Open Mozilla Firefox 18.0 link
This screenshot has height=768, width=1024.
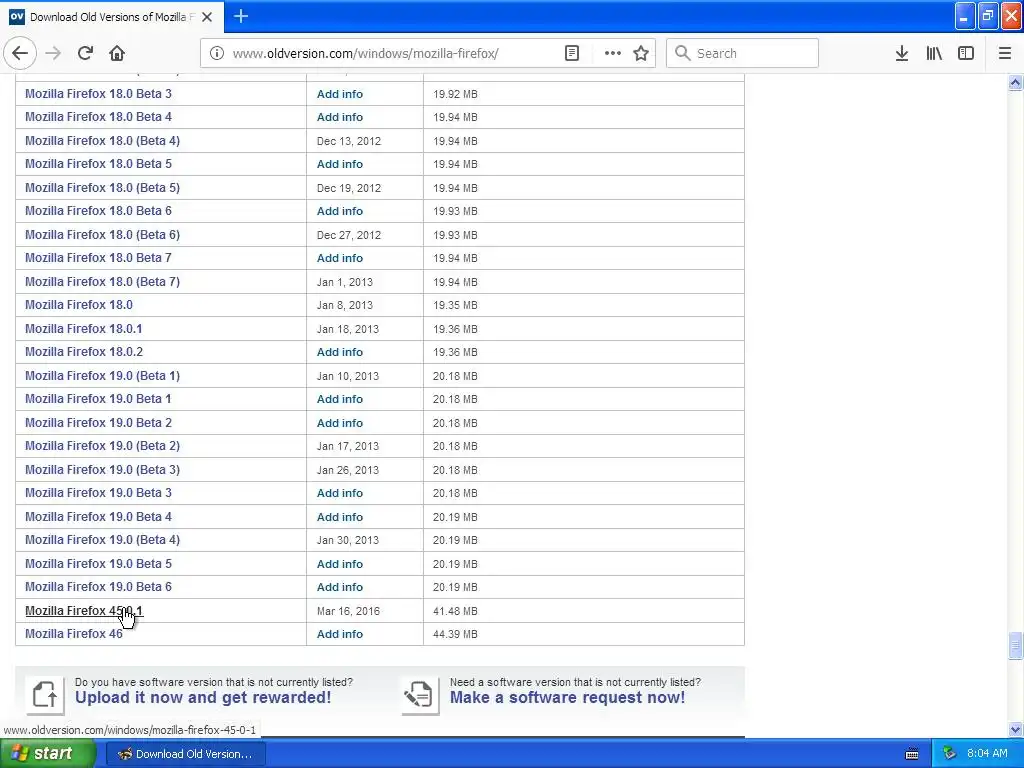[78, 304]
